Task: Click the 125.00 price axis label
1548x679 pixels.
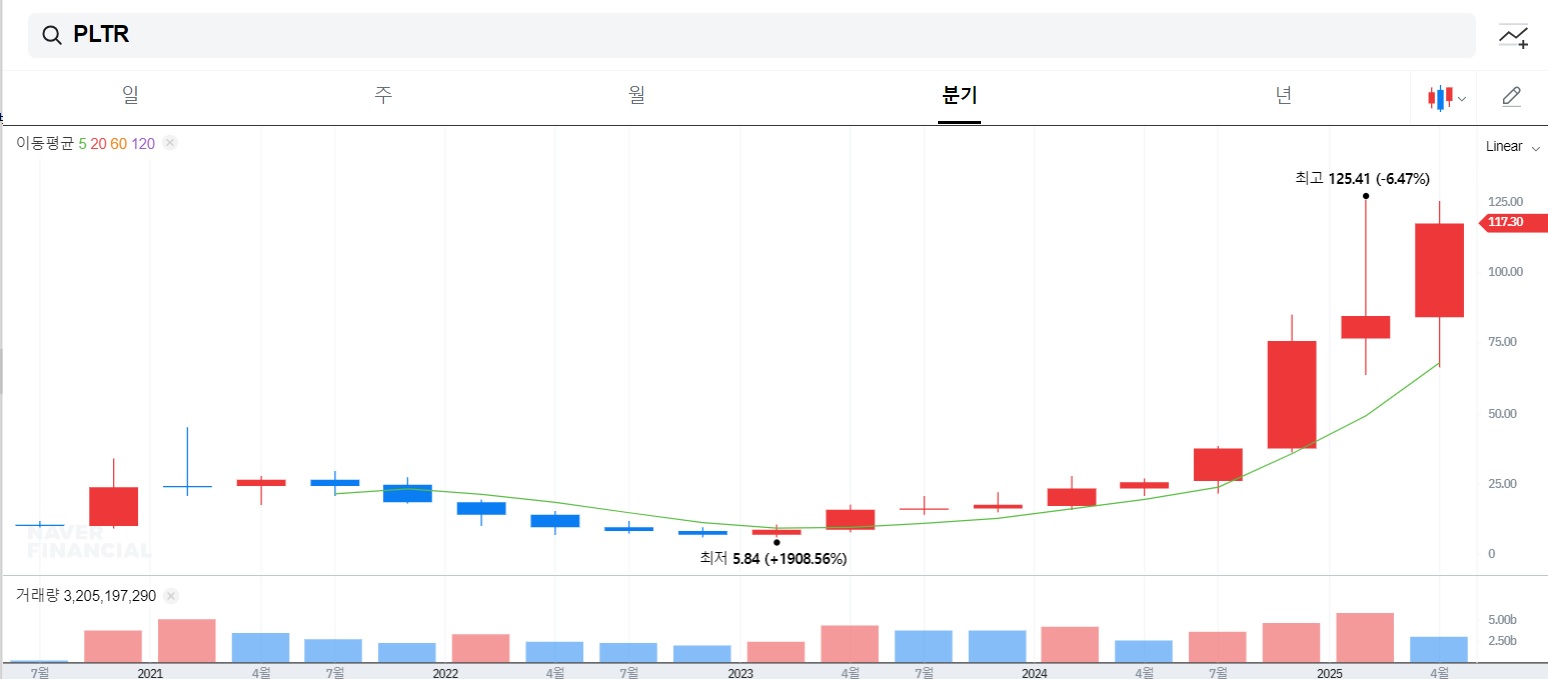Action: click(x=1505, y=201)
